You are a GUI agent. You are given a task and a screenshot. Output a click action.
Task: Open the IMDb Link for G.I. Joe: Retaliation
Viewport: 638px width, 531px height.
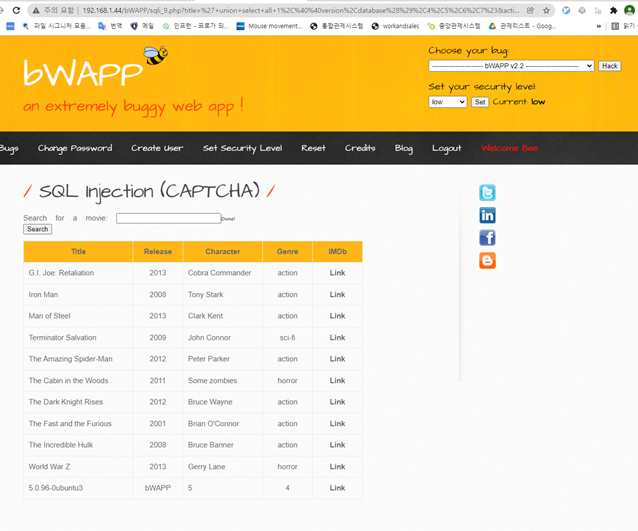(x=337, y=273)
